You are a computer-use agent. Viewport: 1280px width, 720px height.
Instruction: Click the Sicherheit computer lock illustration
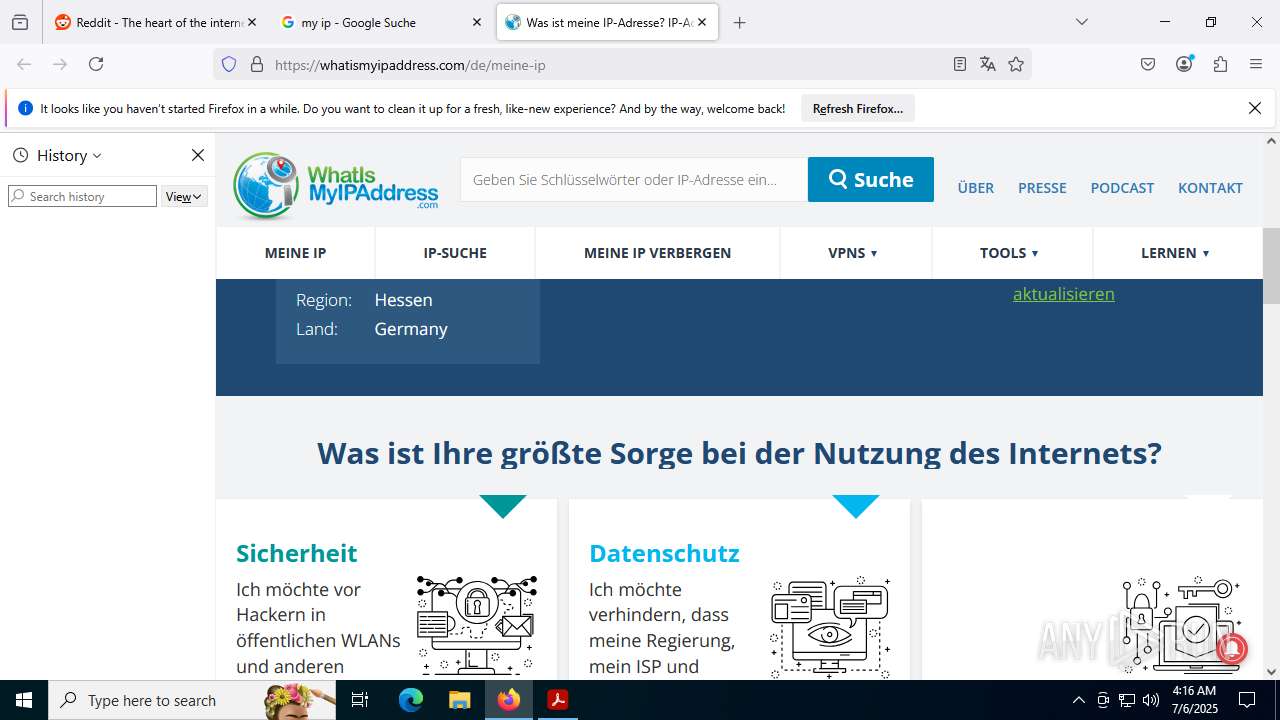477,624
